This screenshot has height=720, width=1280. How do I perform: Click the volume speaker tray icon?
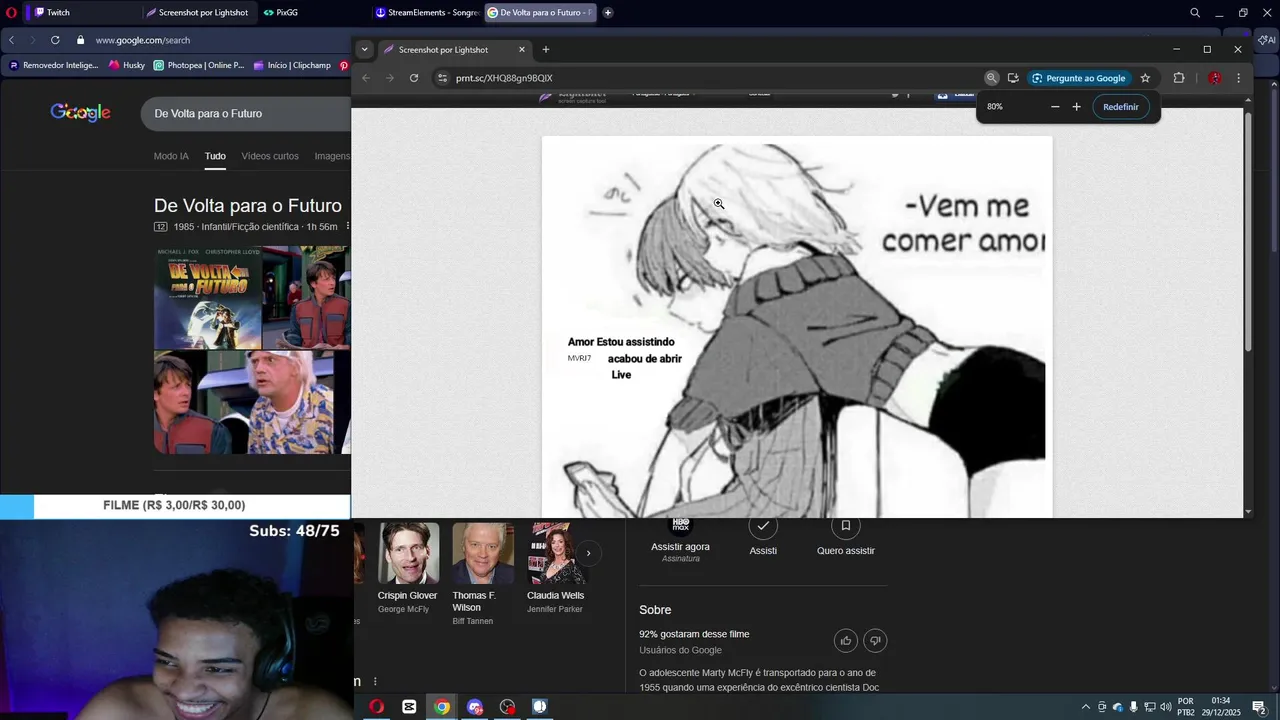(x=1165, y=707)
